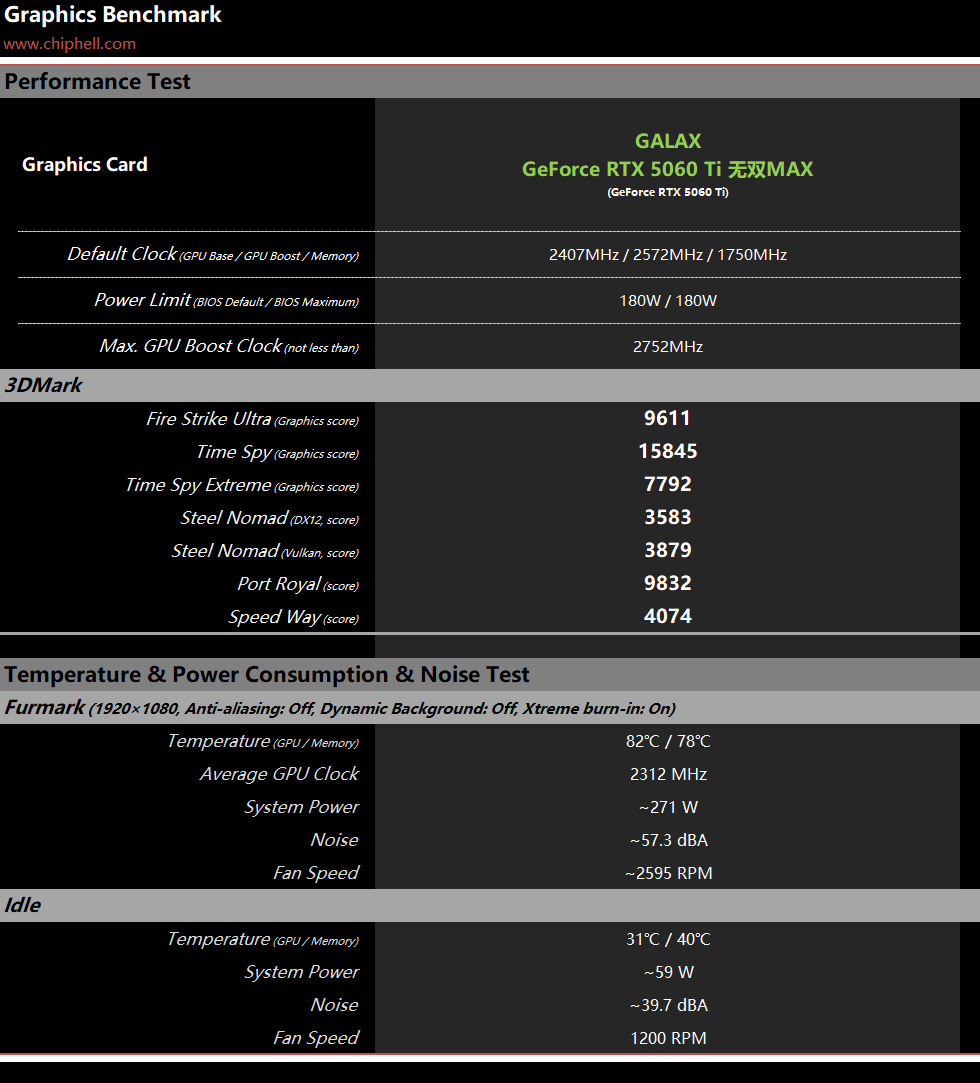This screenshot has width=980, height=1083.
Task: Select the Performance Test section header
Action: pos(97,82)
